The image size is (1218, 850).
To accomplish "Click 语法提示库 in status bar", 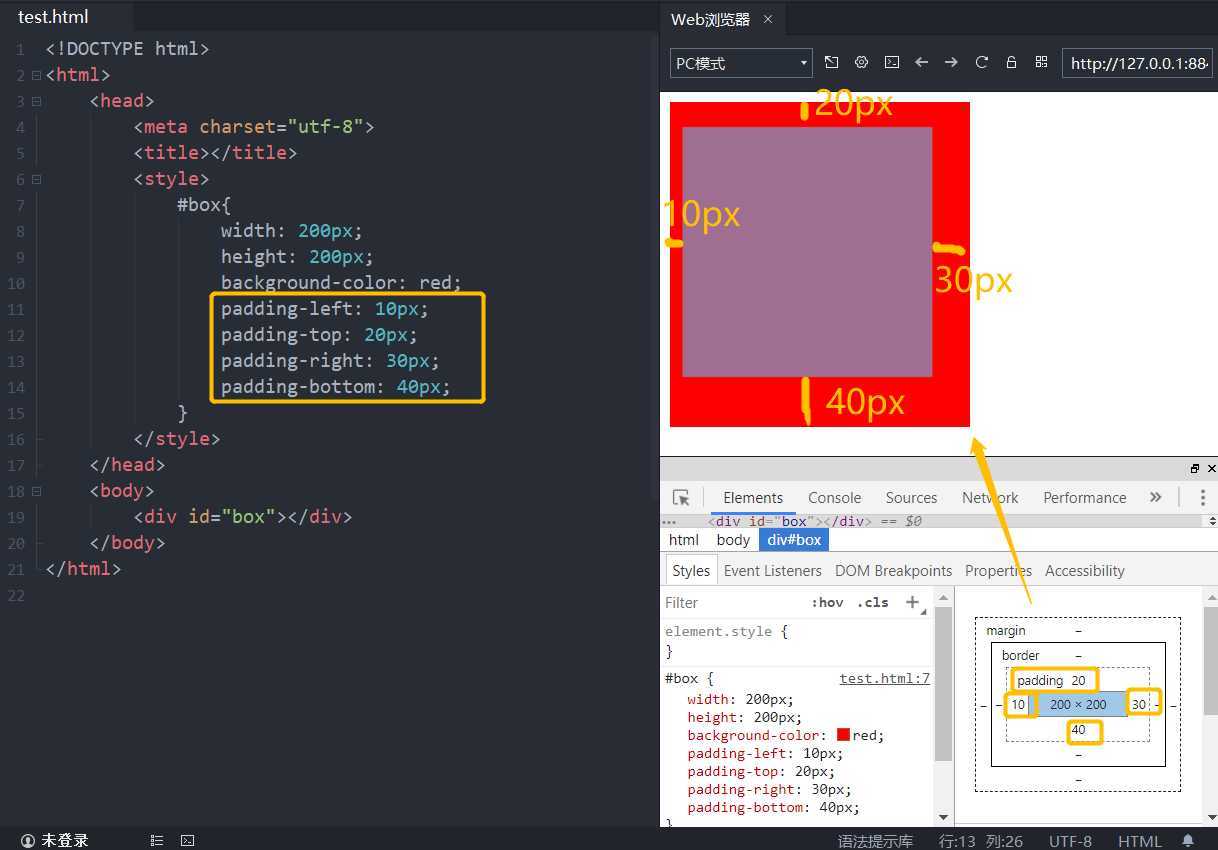I will (x=875, y=841).
